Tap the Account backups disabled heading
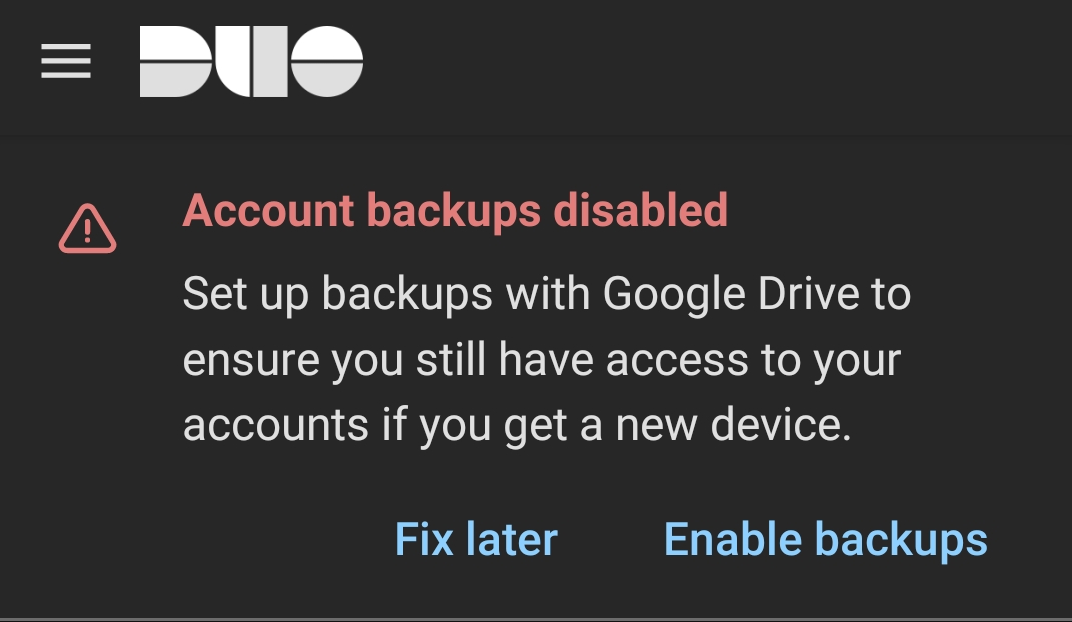1072x622 pixels. pos(457,211)
